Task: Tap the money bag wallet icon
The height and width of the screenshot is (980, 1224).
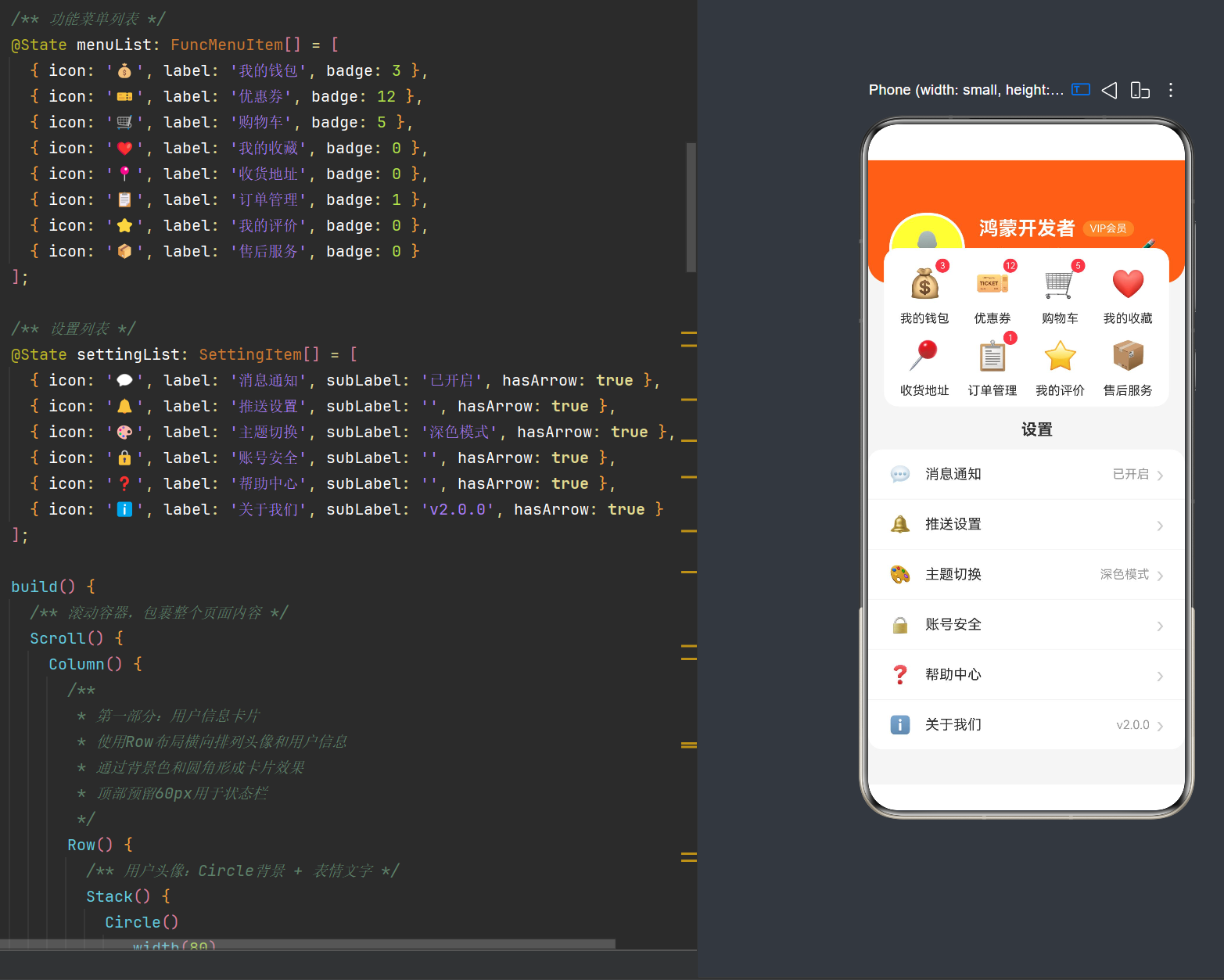Action: pyautogui.click(x=924, y=283)
